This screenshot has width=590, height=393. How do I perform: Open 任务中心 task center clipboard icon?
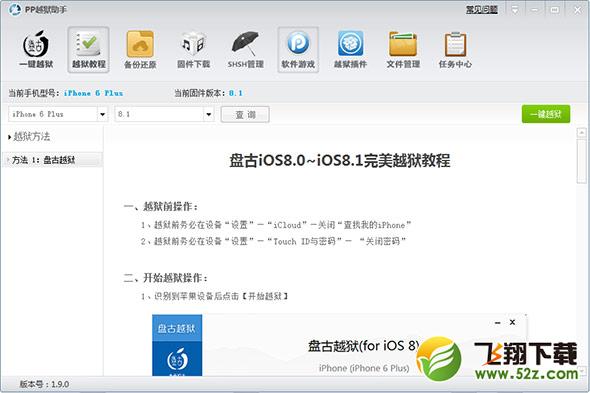(x=455, y=49)
